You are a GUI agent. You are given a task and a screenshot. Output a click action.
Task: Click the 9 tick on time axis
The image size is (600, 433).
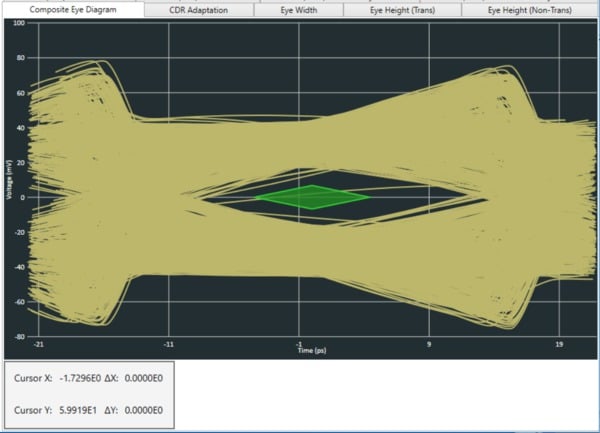click(429, 345)
